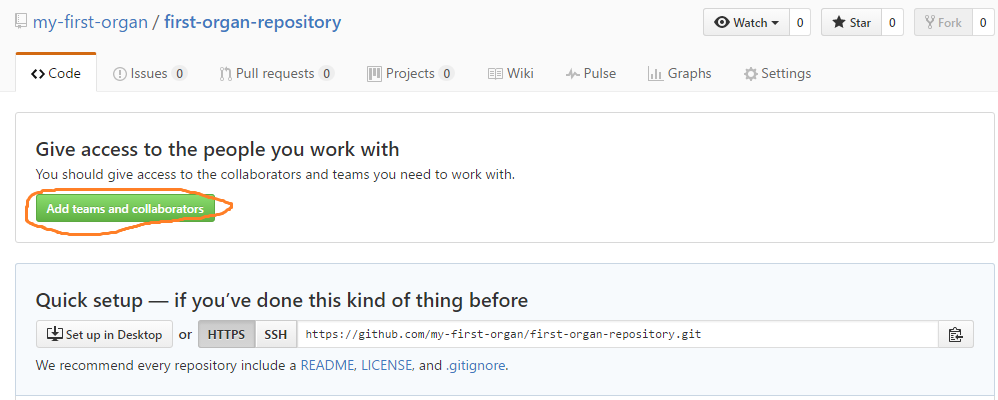Viewport: 998px width, 400px height.
Task: Open the Issues tab
Action: tap(150, 73)
